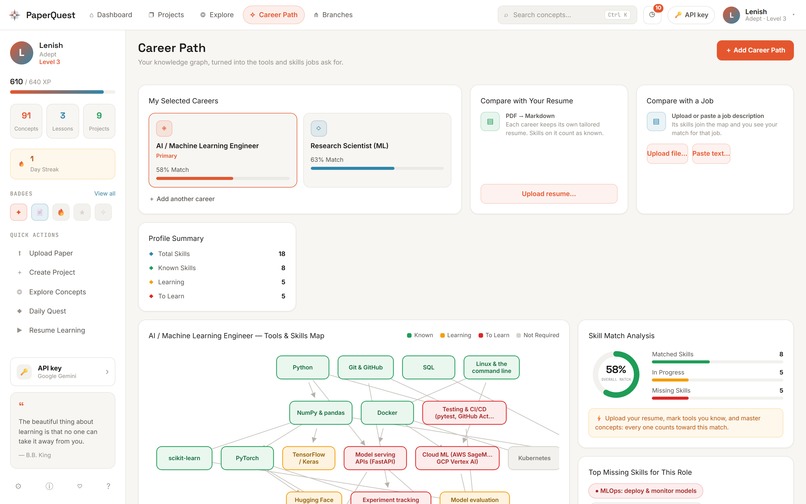The width and height of the screenshot is (806, 504).
Task: Open the Projects tab
Action: pyautogui.click(x=166, y=15)
